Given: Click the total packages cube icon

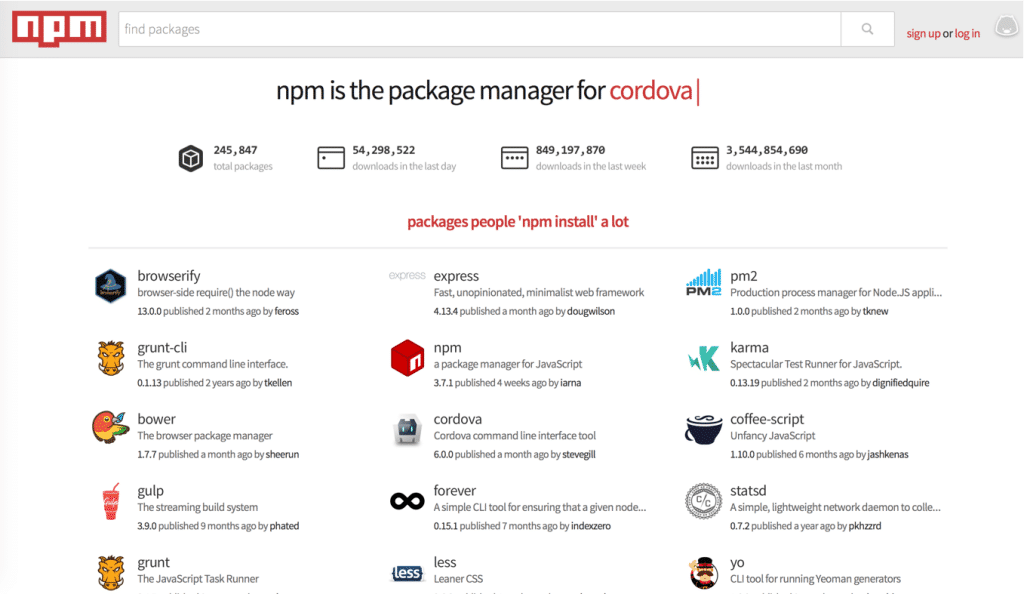Looking at the screenshot, I should point(191,158).
